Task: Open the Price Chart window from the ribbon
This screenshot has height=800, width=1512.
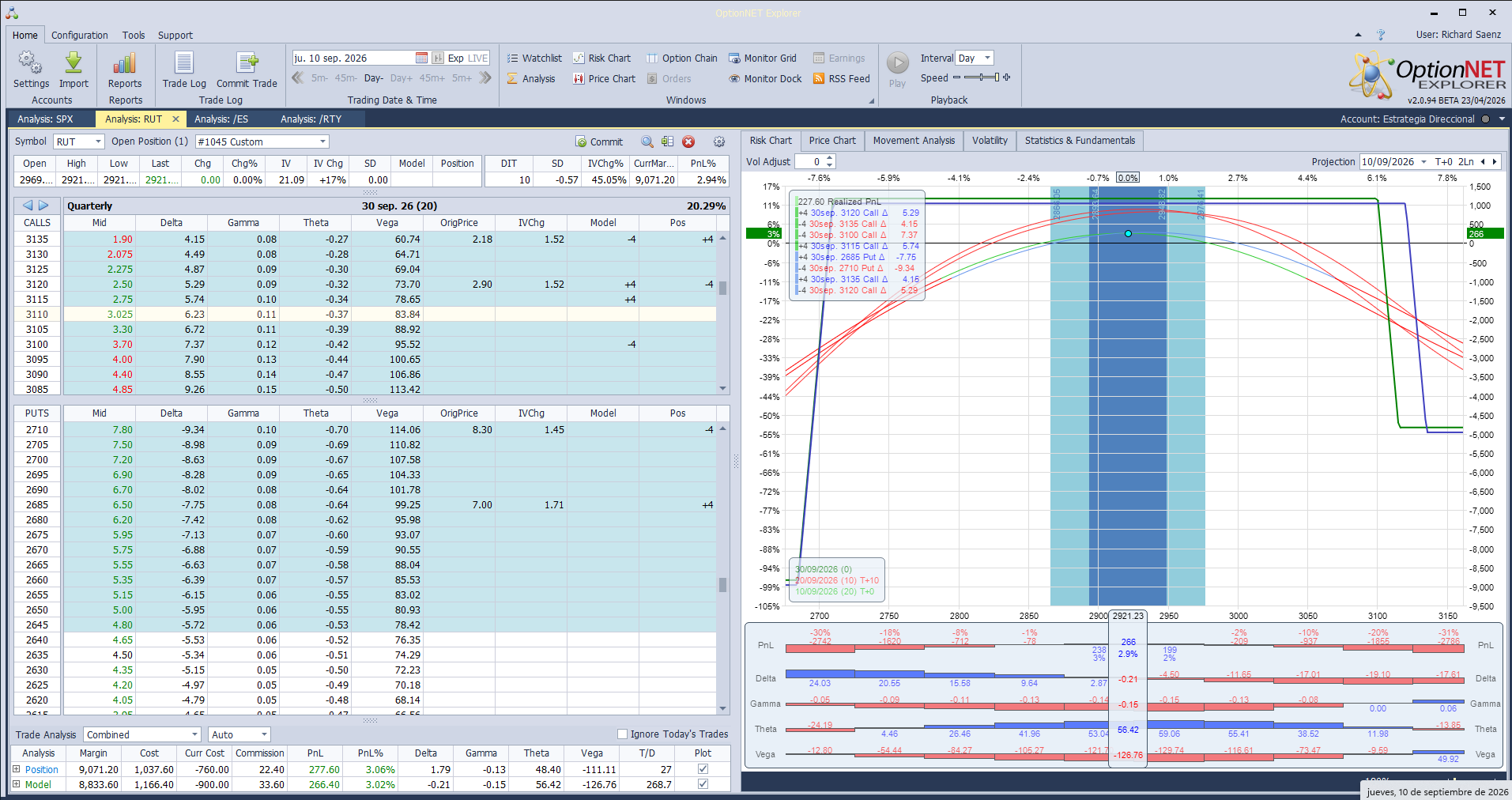Action: [604, 78]
